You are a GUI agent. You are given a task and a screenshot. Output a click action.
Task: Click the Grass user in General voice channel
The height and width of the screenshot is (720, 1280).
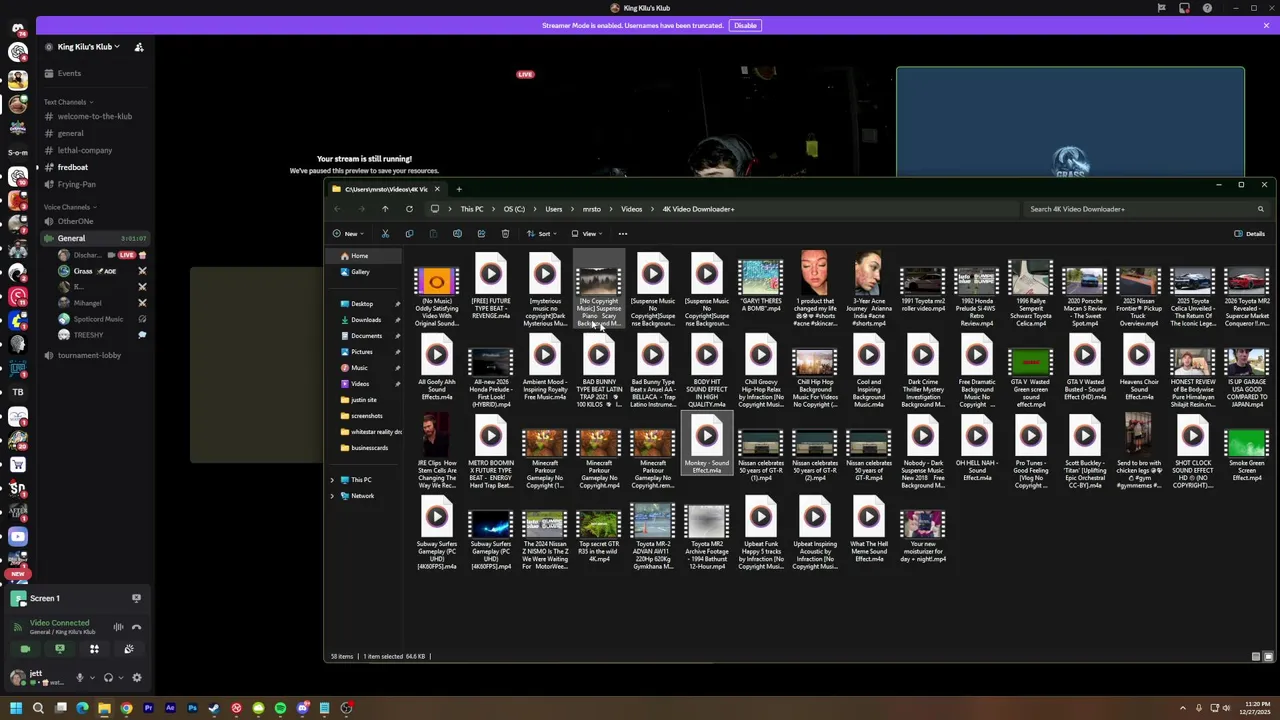(83, 271)
